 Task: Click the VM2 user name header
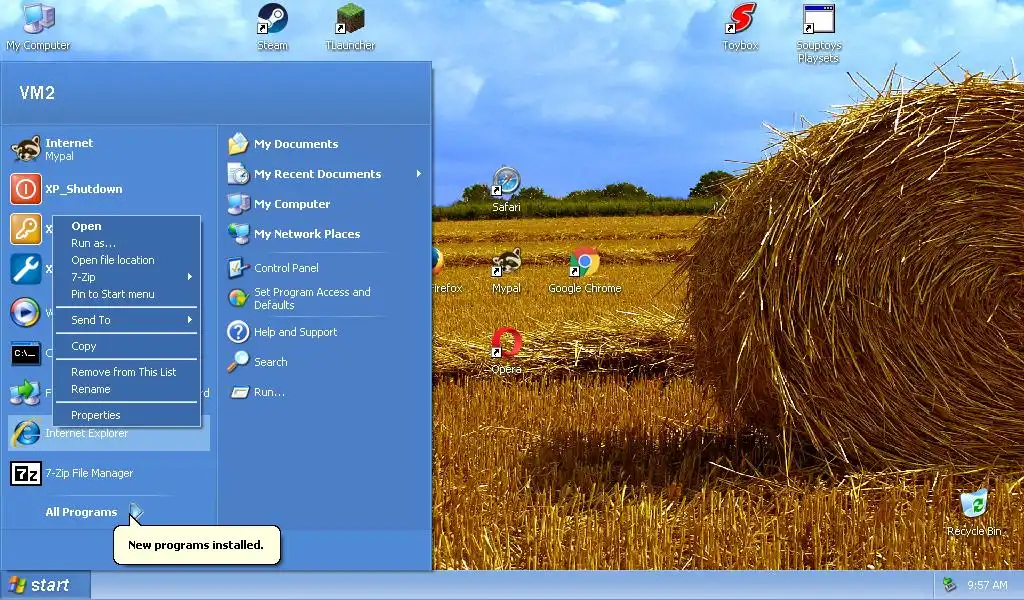pyautogui.click(x=37, y=93)
